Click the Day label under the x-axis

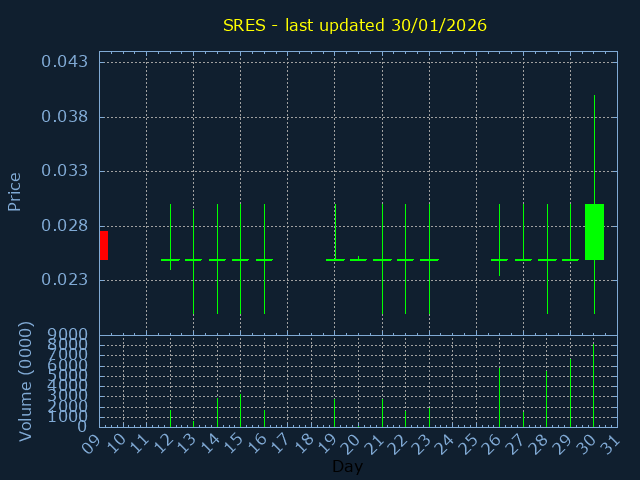[x=347, y=466]
